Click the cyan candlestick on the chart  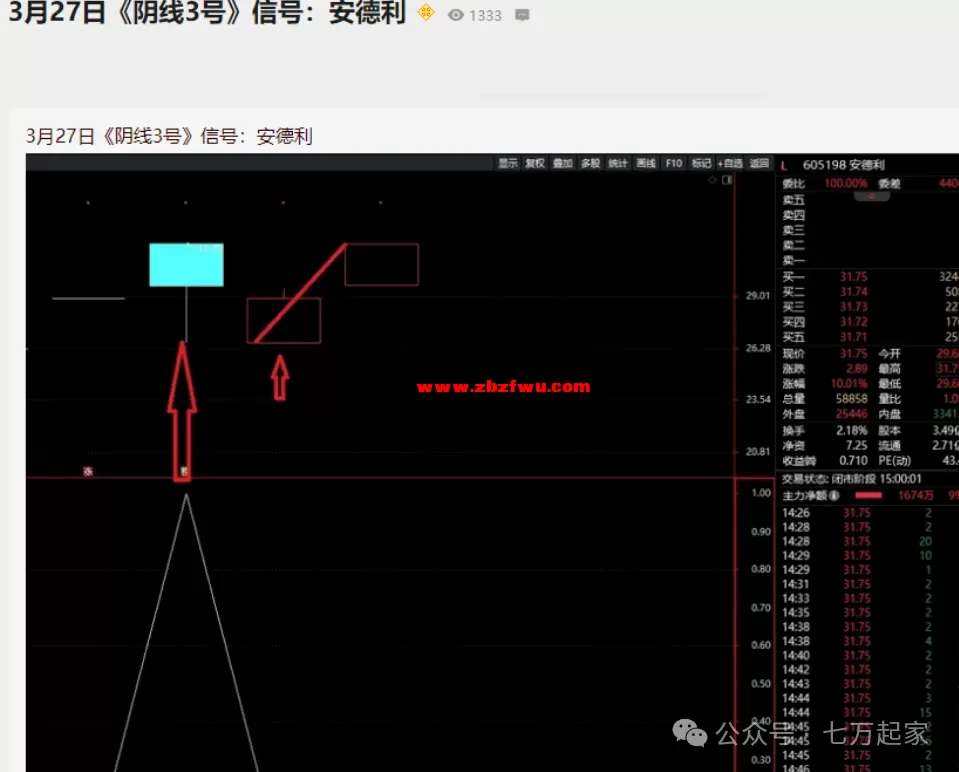(187, 265)
